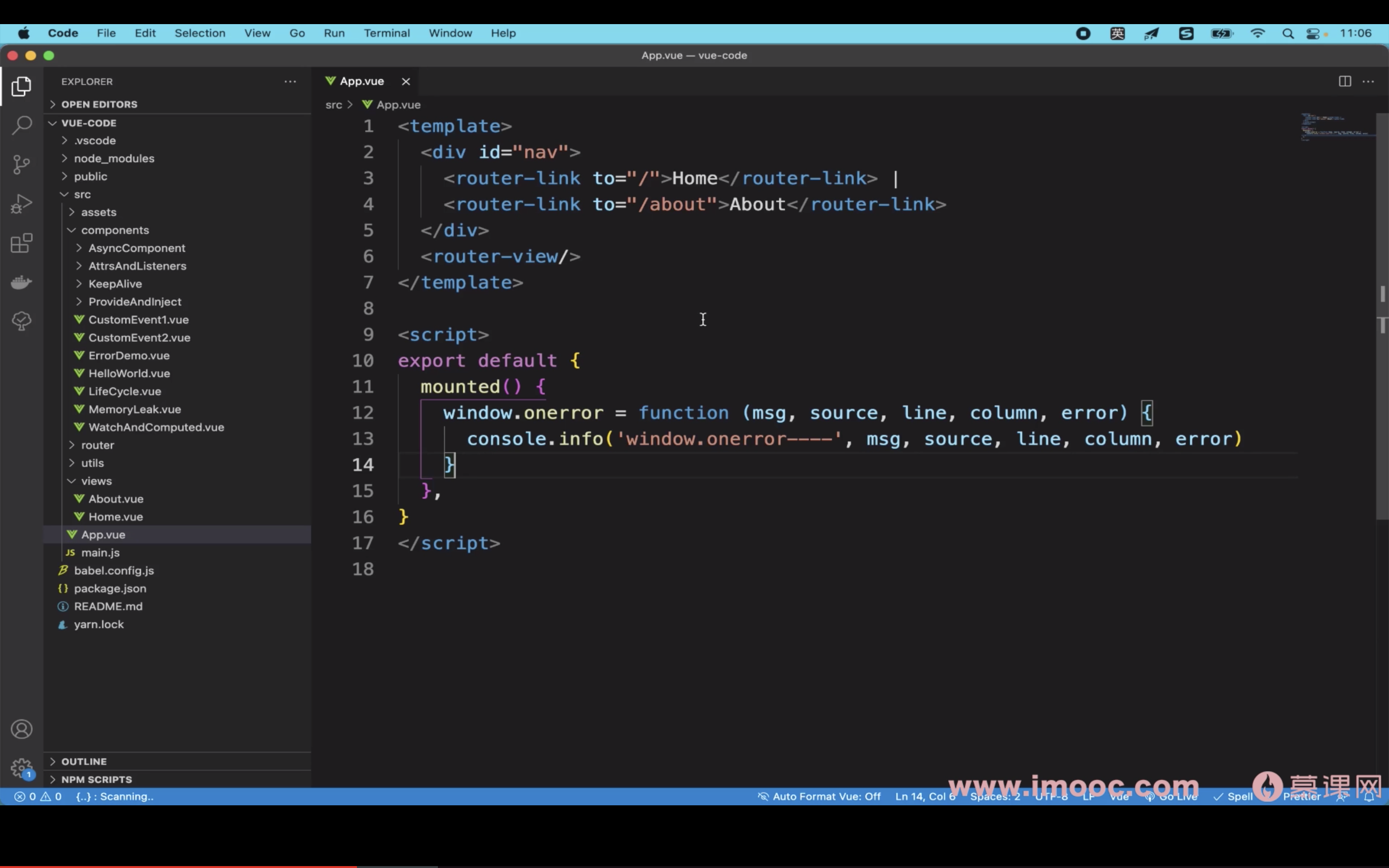Open main.js in the explorer
The height and width of the screenshot is (868, 1389).
[100, 553]
